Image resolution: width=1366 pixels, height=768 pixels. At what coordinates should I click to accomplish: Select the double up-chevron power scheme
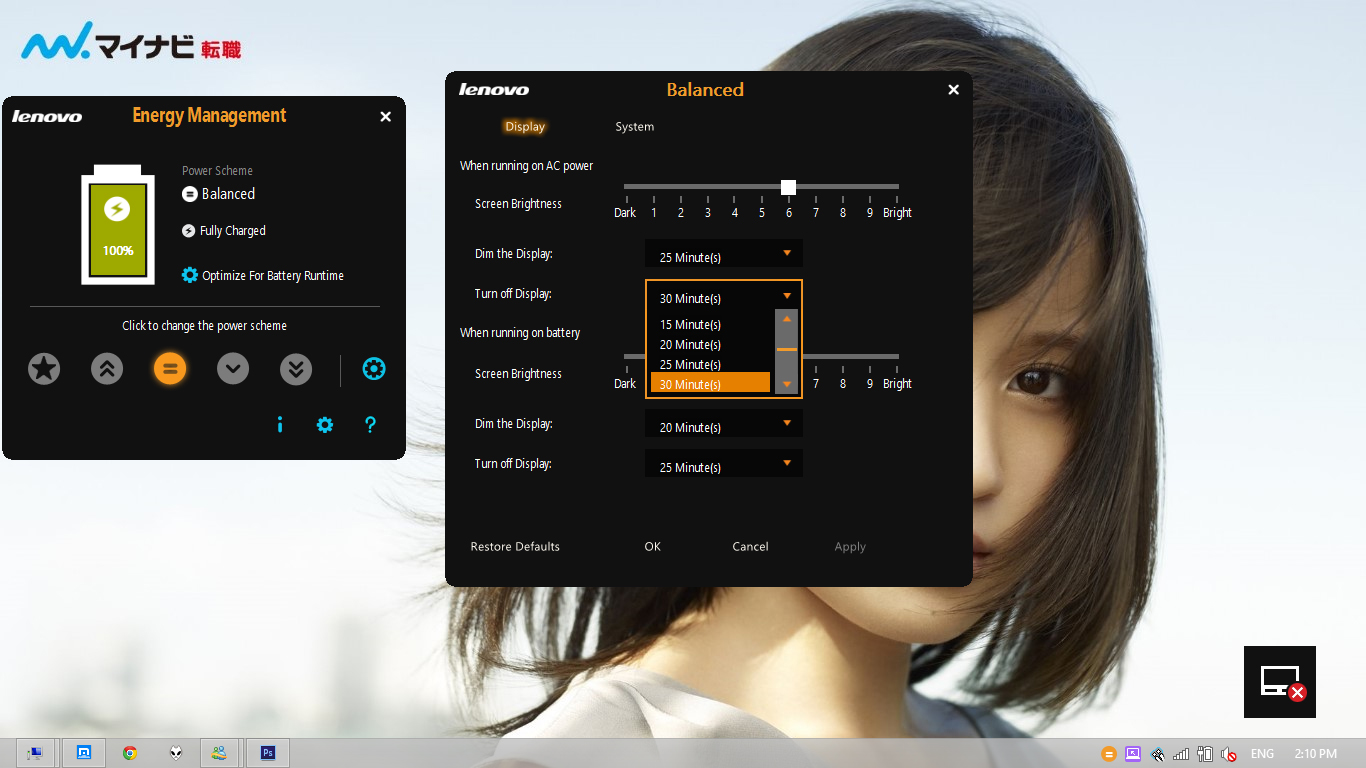[107, 369]
